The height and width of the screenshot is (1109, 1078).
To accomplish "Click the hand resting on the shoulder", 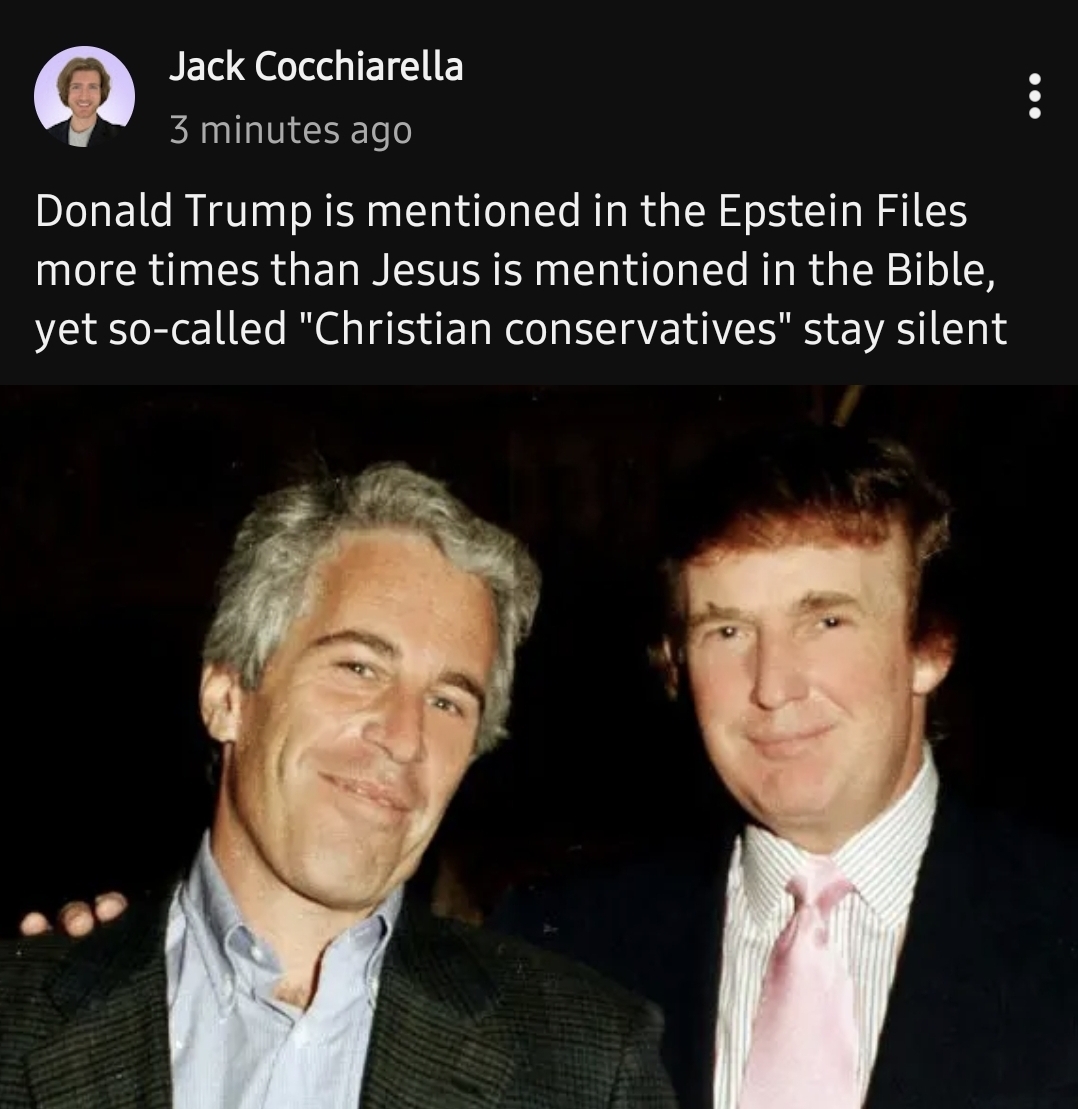I will [74, 912].
